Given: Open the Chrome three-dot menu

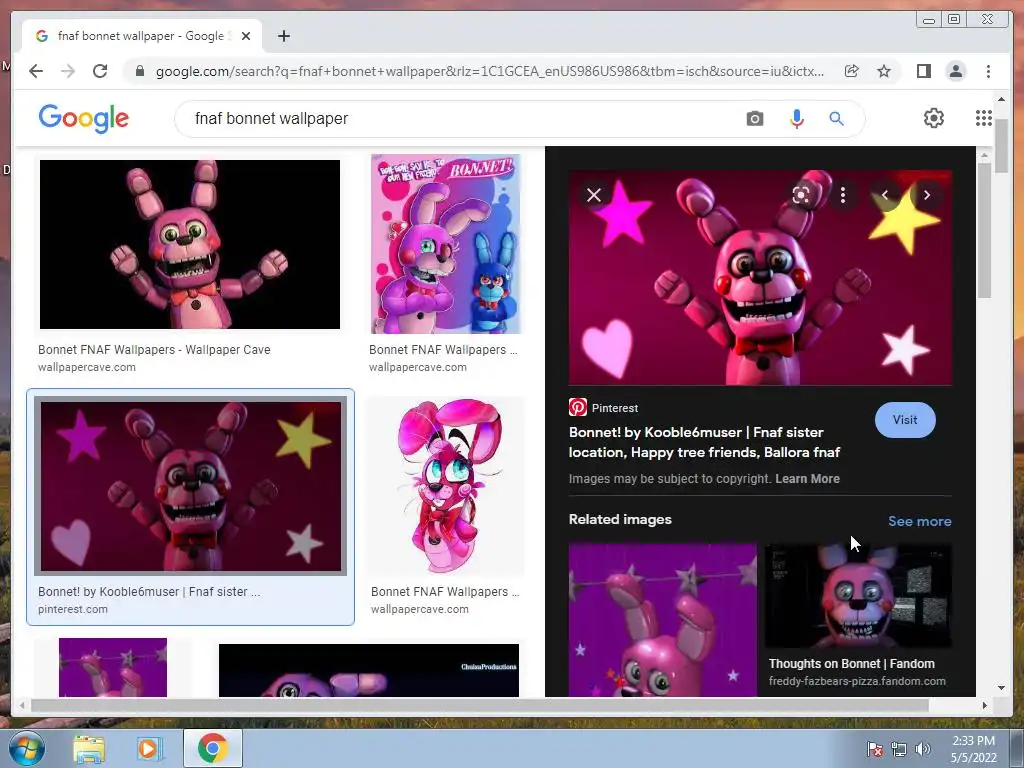Looking at the screenshot, I should pyautogui.click(x=988, y=71).
